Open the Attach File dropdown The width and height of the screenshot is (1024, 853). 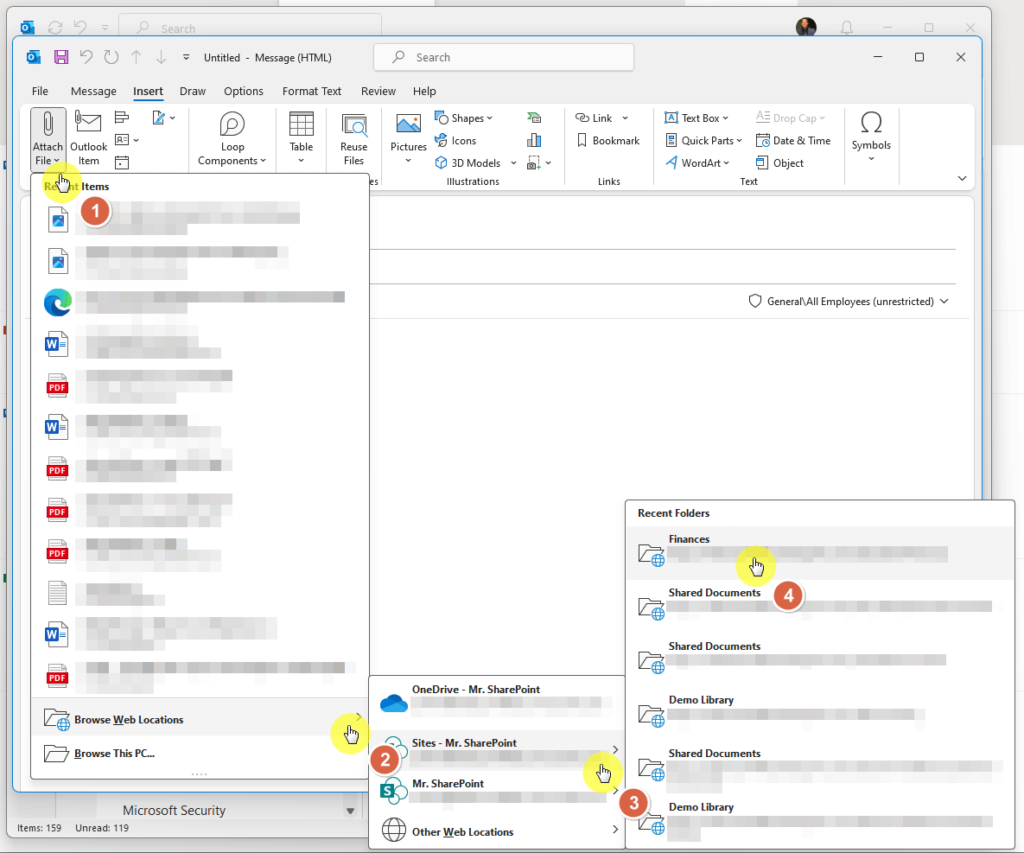point(48,139)
